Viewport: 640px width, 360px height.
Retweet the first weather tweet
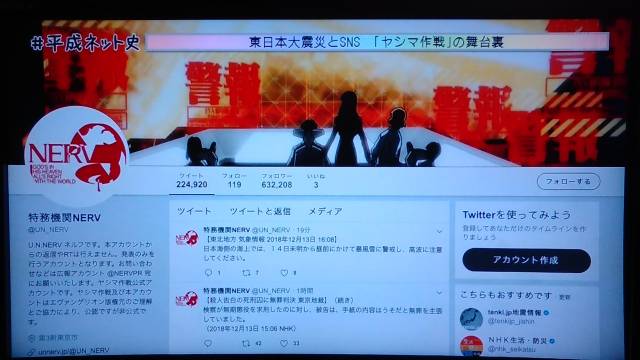pos(246,273)
